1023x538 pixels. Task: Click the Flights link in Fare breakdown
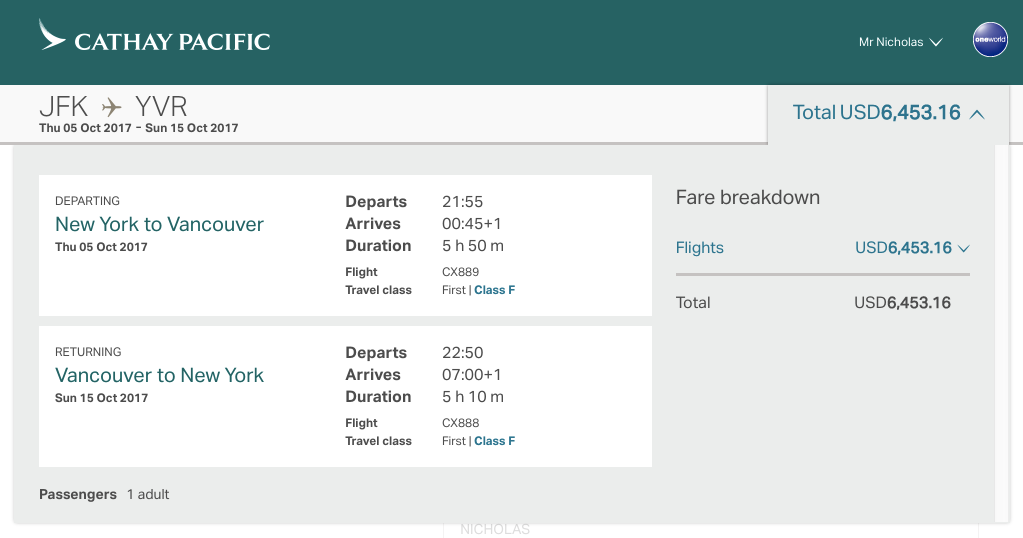pyautogui.click(x=699, y=248)
